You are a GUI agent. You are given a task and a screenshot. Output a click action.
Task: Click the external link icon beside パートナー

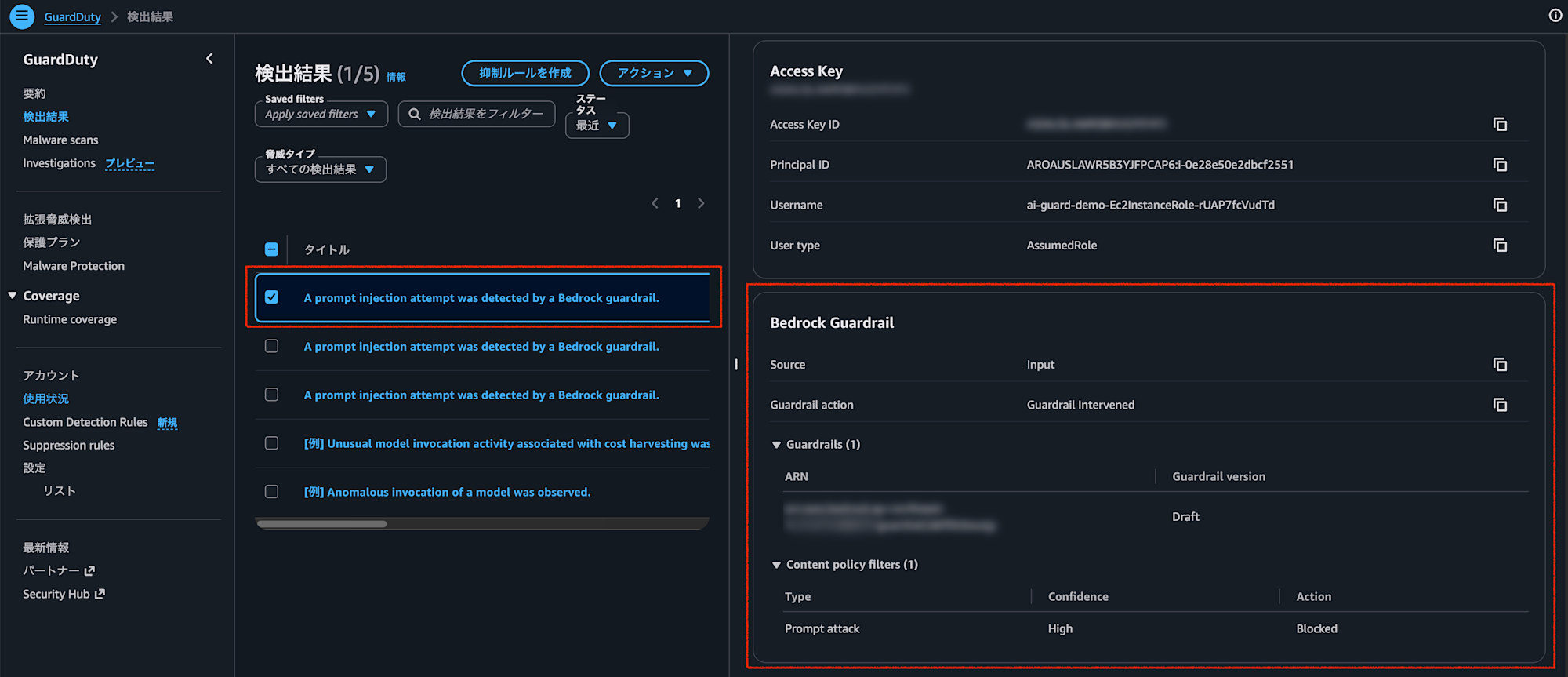89,571
